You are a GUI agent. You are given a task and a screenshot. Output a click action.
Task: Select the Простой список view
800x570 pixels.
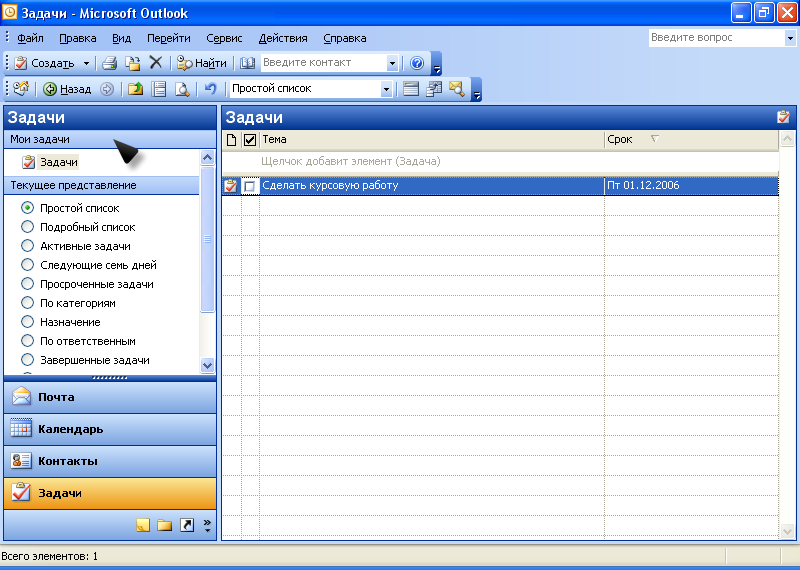coord(28,208)
